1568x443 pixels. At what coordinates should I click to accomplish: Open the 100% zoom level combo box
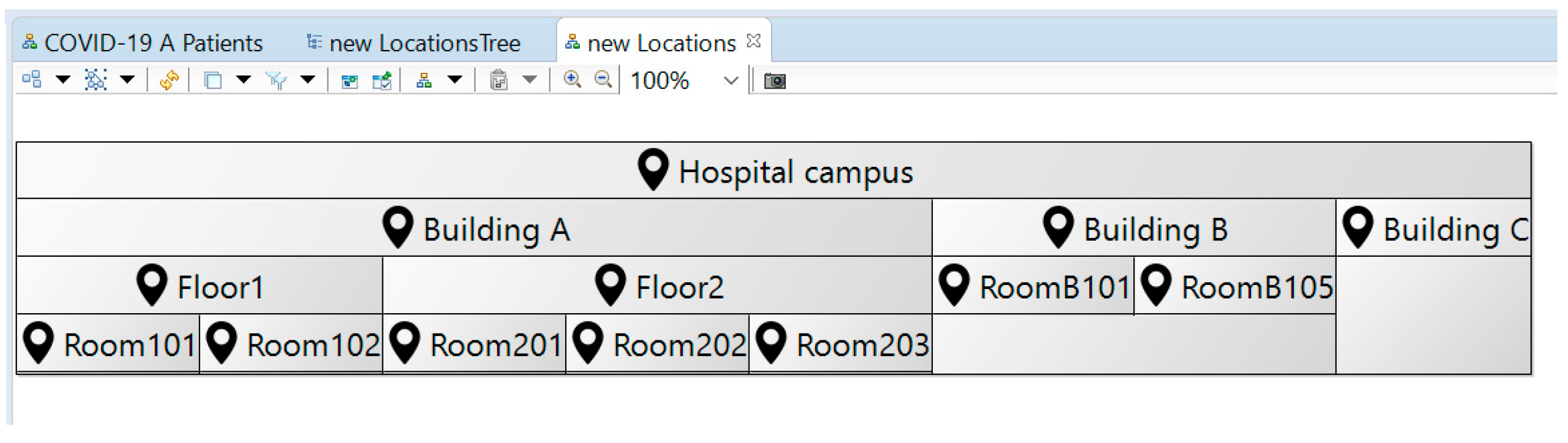point(730,80)
